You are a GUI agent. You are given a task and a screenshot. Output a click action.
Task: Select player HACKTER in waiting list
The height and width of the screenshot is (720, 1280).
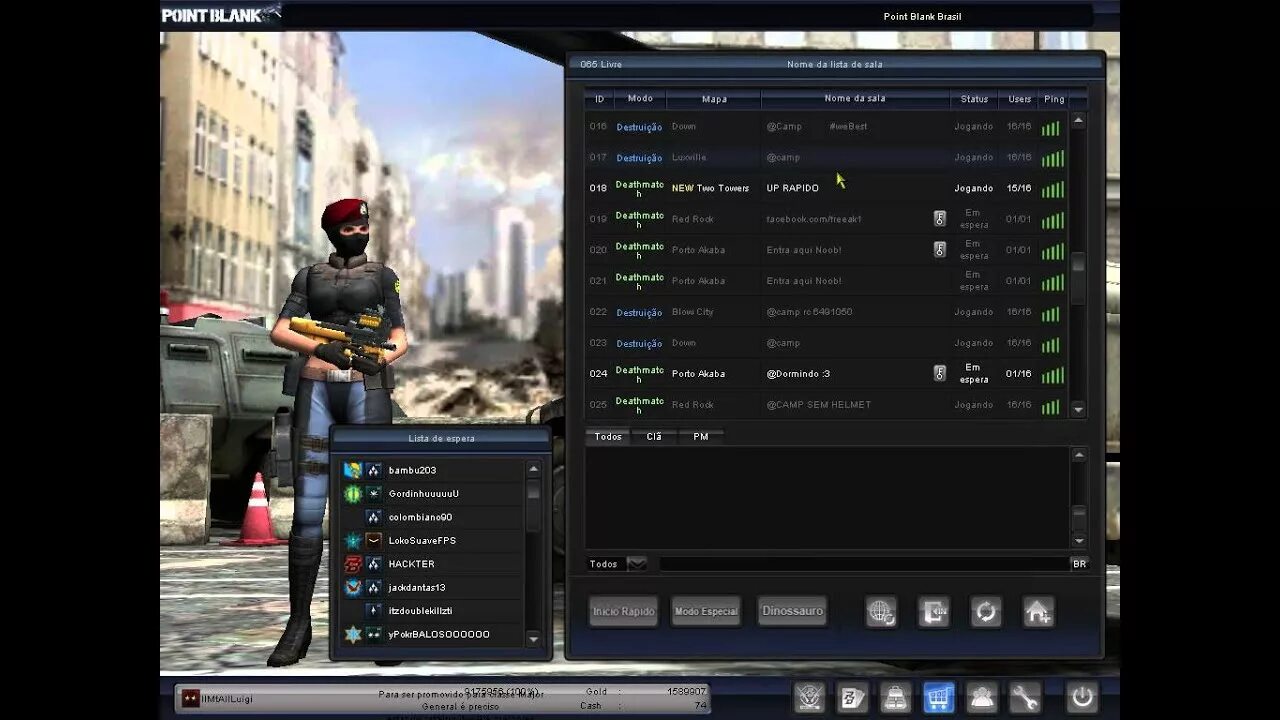pos(431,564)
